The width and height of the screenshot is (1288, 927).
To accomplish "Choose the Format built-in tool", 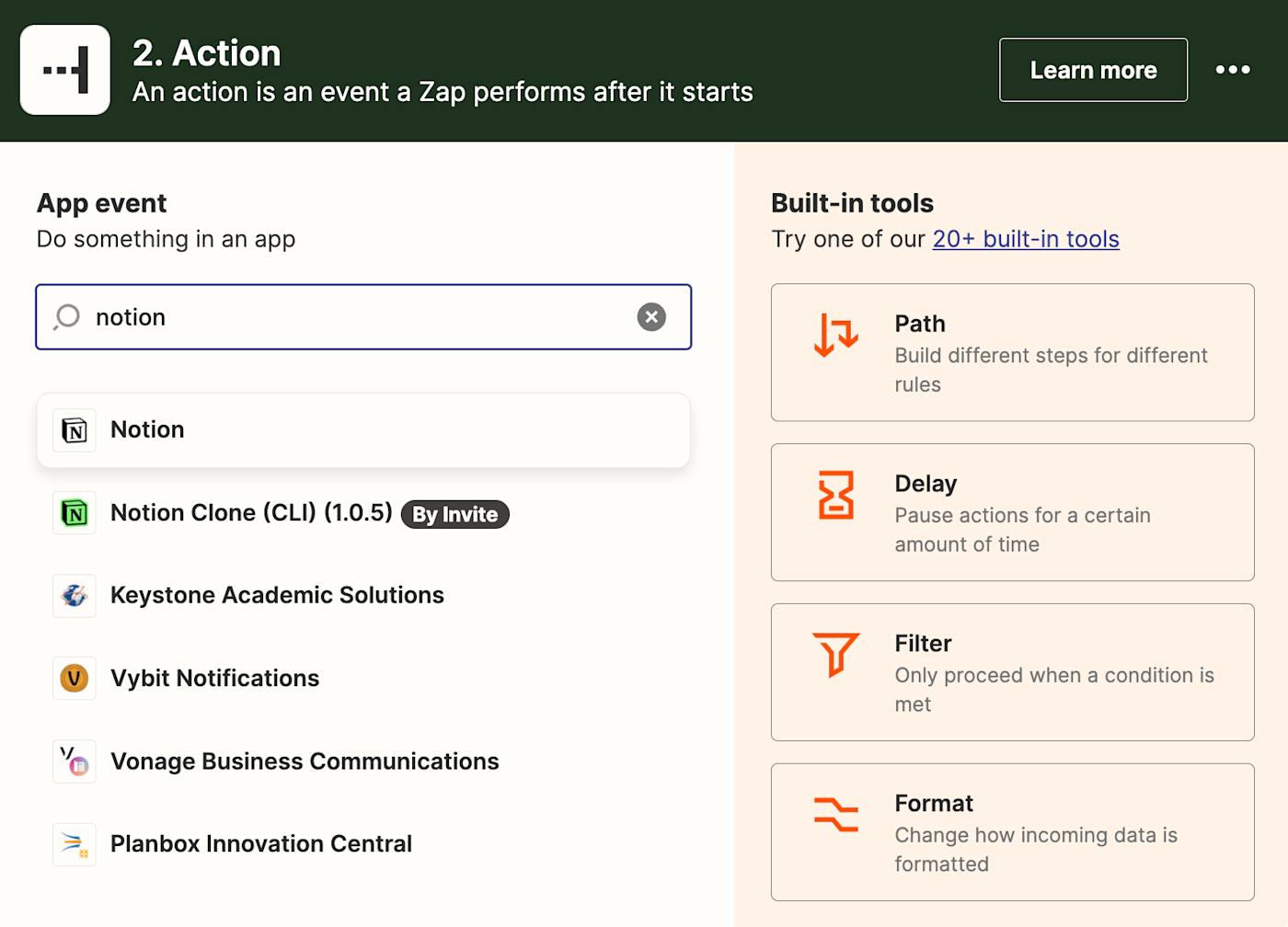I will (x=1012, y=832).
